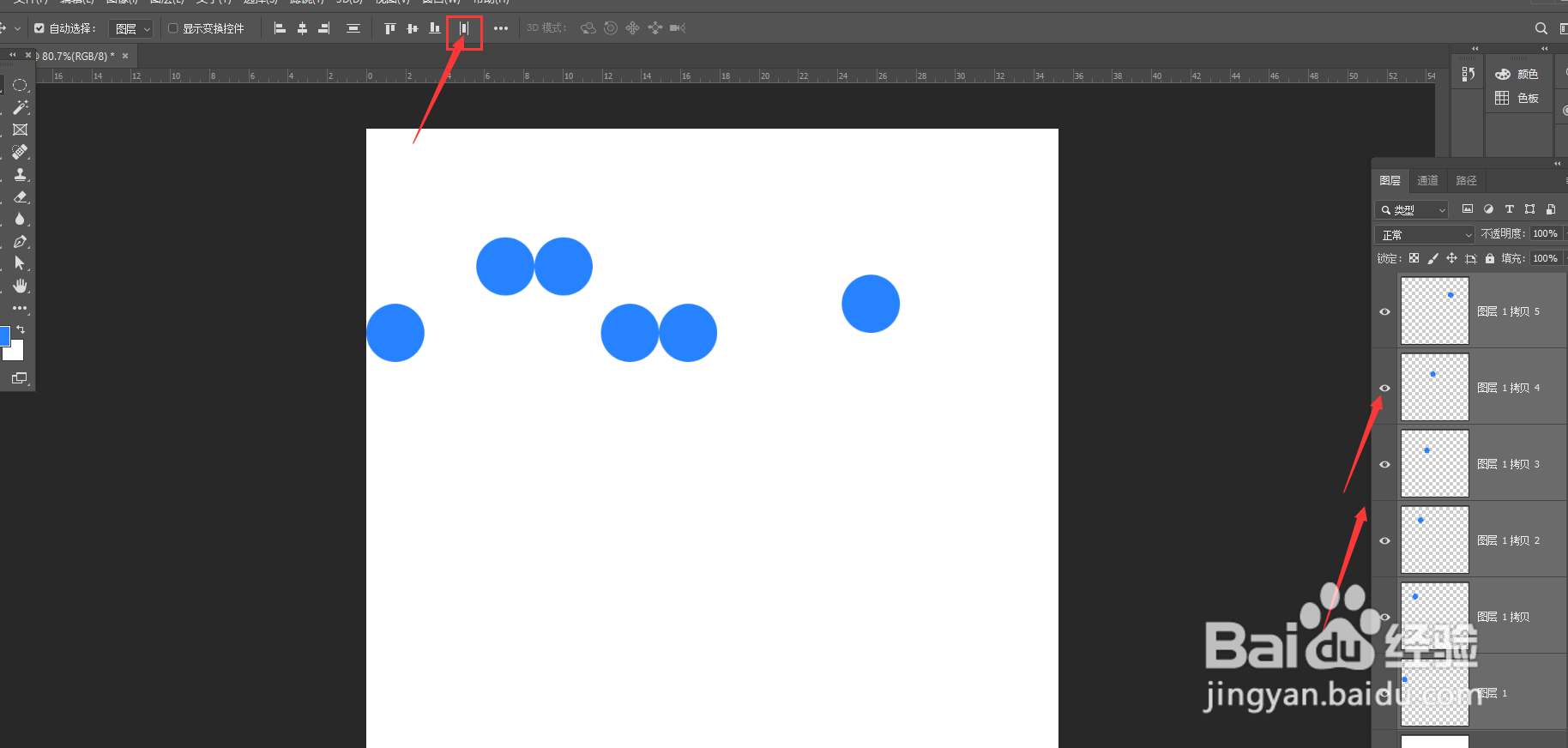Collapse the tools panel double arrows
This screenshot has height=748, width=1568.
[x=12, y=55]
